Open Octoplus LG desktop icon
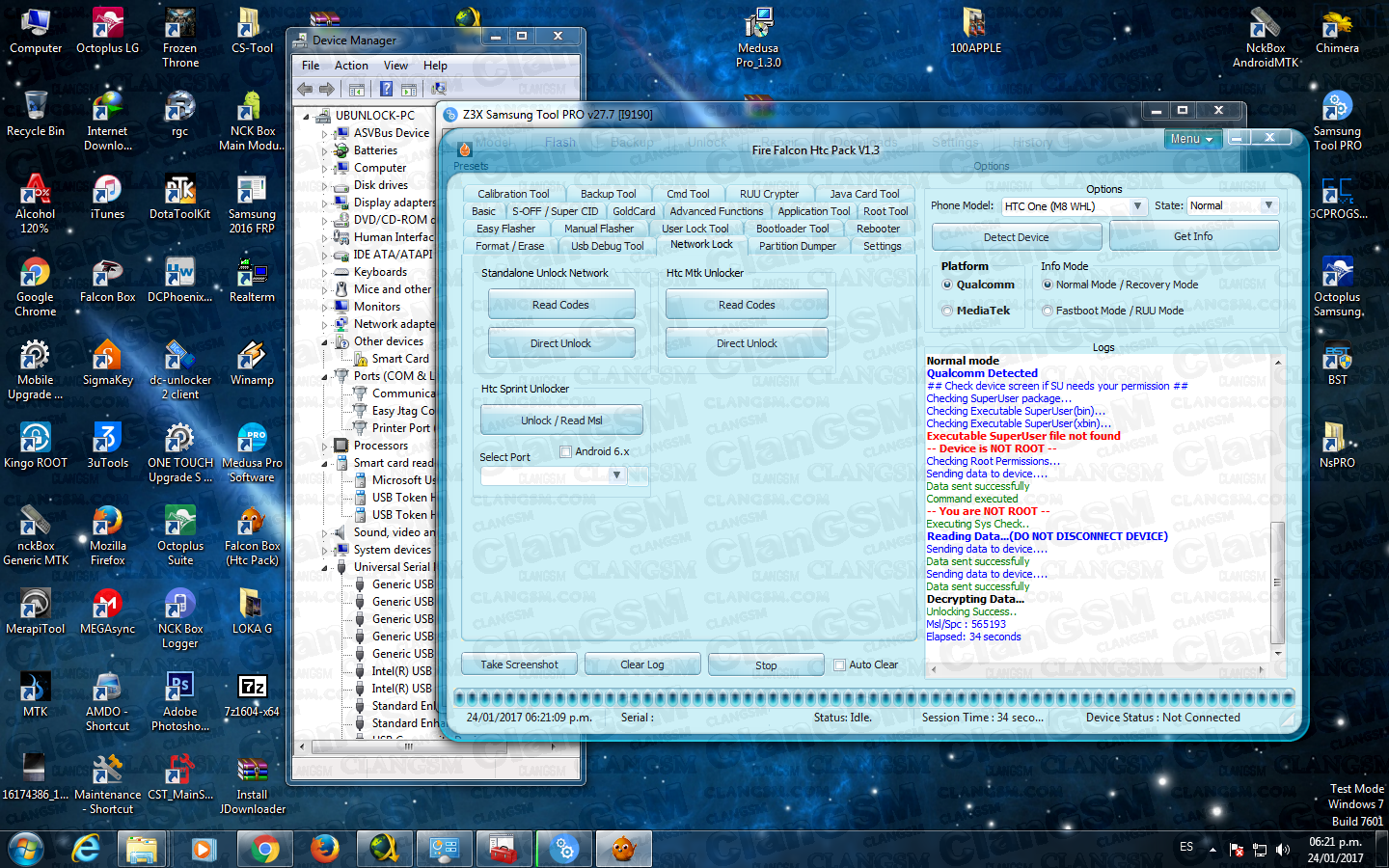 tap(107, 31)
